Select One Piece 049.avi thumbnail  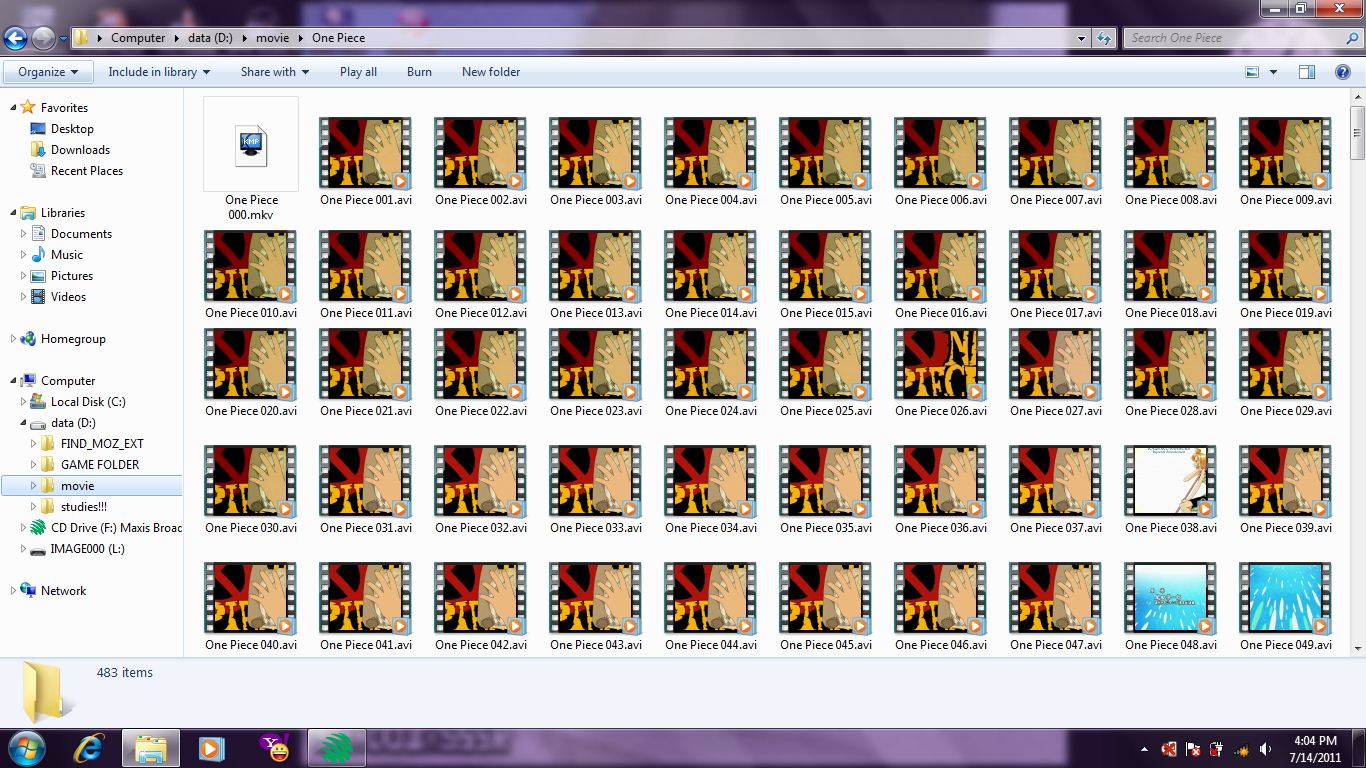1285,598
